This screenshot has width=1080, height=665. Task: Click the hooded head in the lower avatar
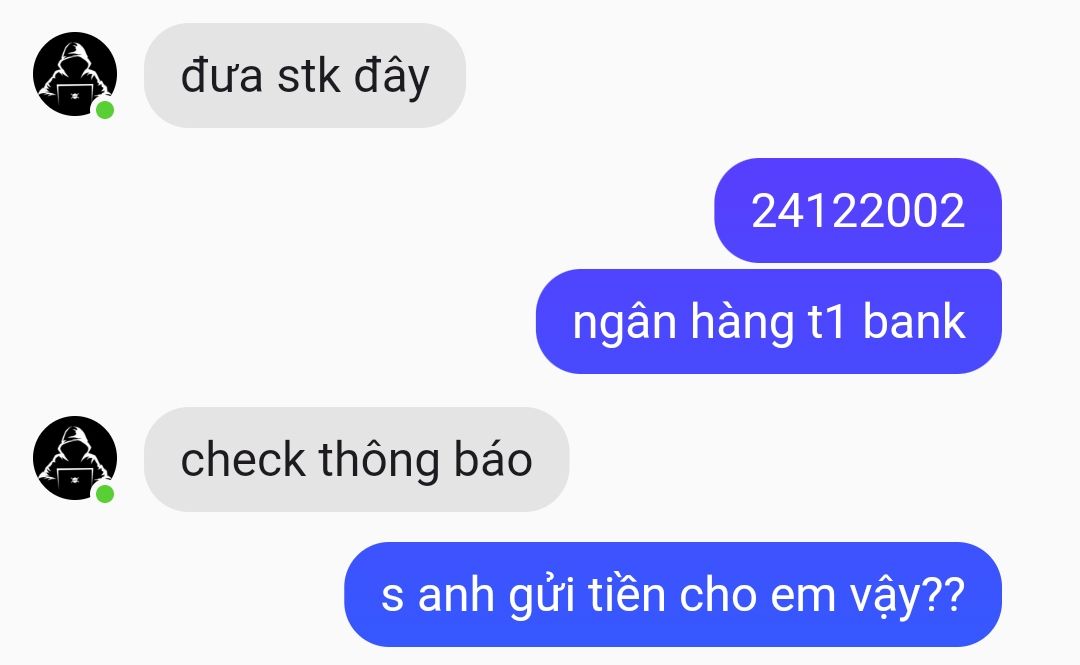(74, 444)
